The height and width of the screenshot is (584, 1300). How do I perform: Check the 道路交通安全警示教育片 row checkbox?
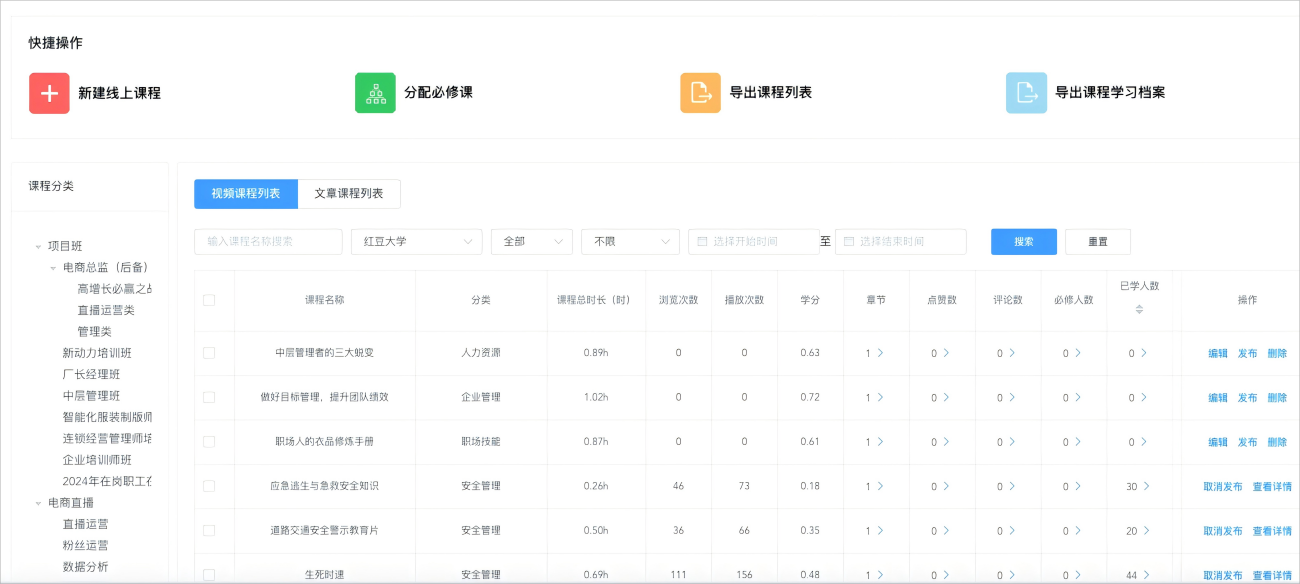(x=209, y=530)
